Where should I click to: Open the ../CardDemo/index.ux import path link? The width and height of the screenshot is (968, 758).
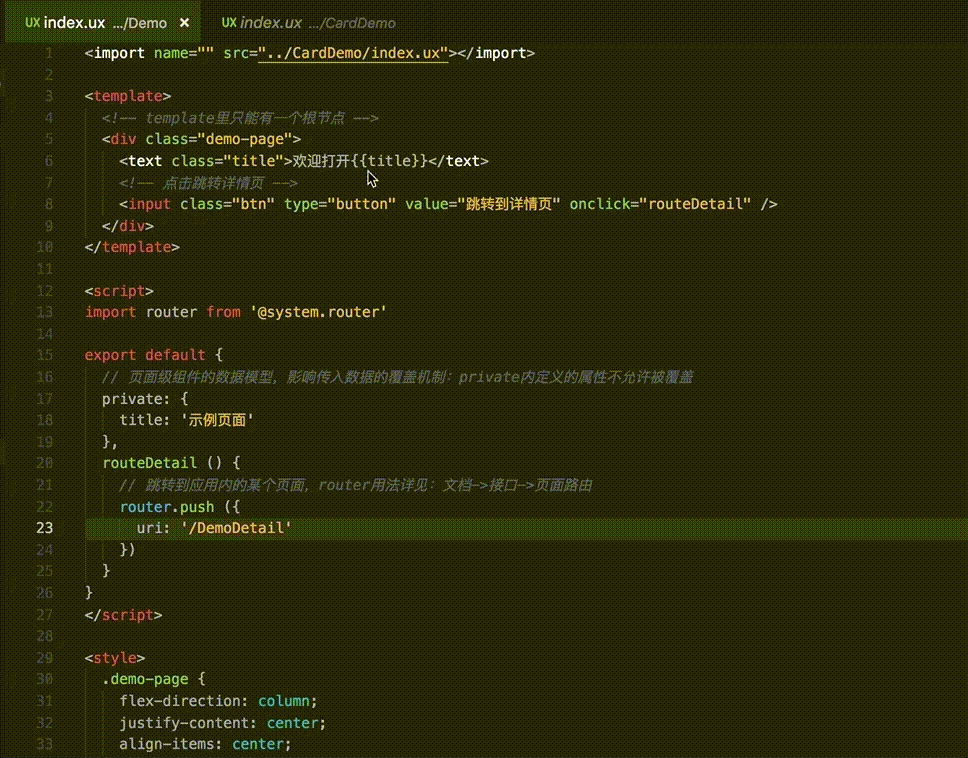click(353, 53)
